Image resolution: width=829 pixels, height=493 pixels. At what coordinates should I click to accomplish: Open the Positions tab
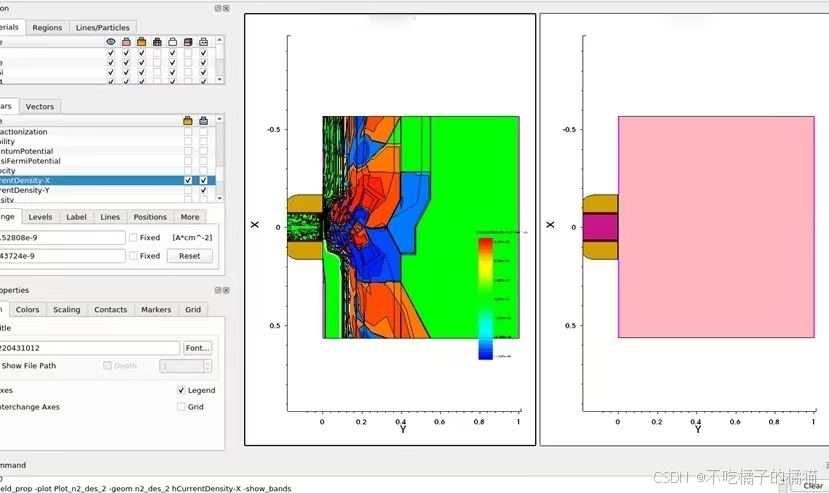(150, 217)
